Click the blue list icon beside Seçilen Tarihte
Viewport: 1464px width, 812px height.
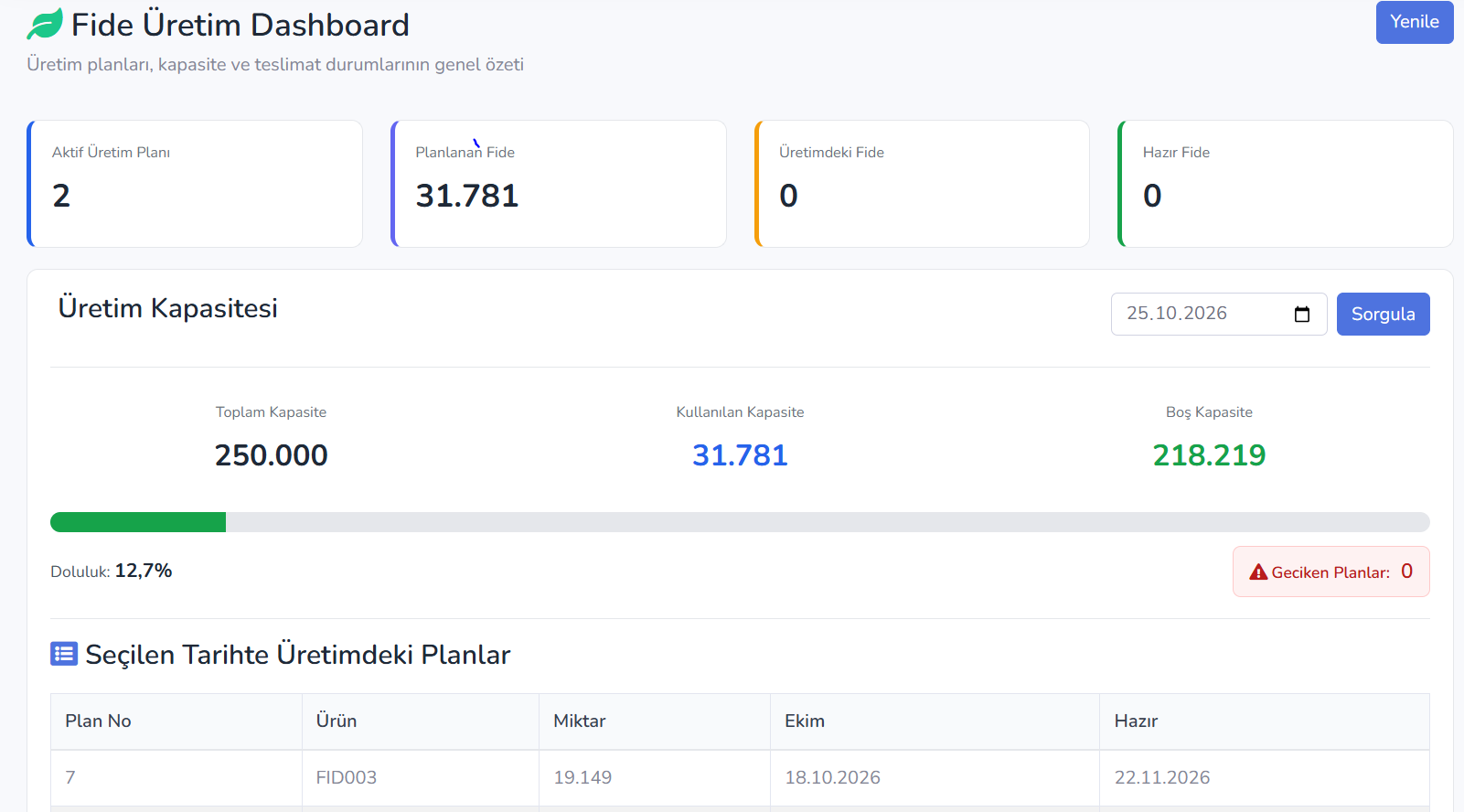click(64, 654)
